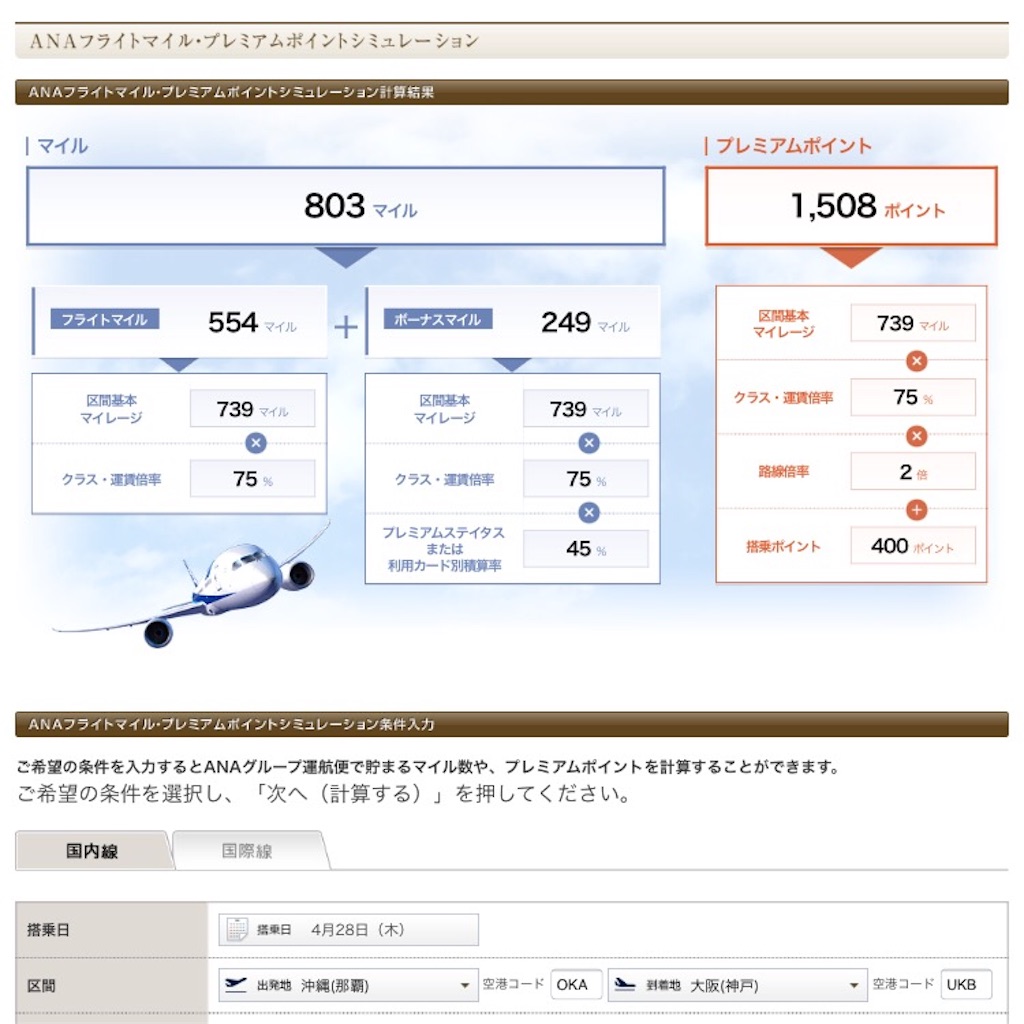
Task: Click orange plus icon above 搭乗ポイント
Action: click(917, 510)
